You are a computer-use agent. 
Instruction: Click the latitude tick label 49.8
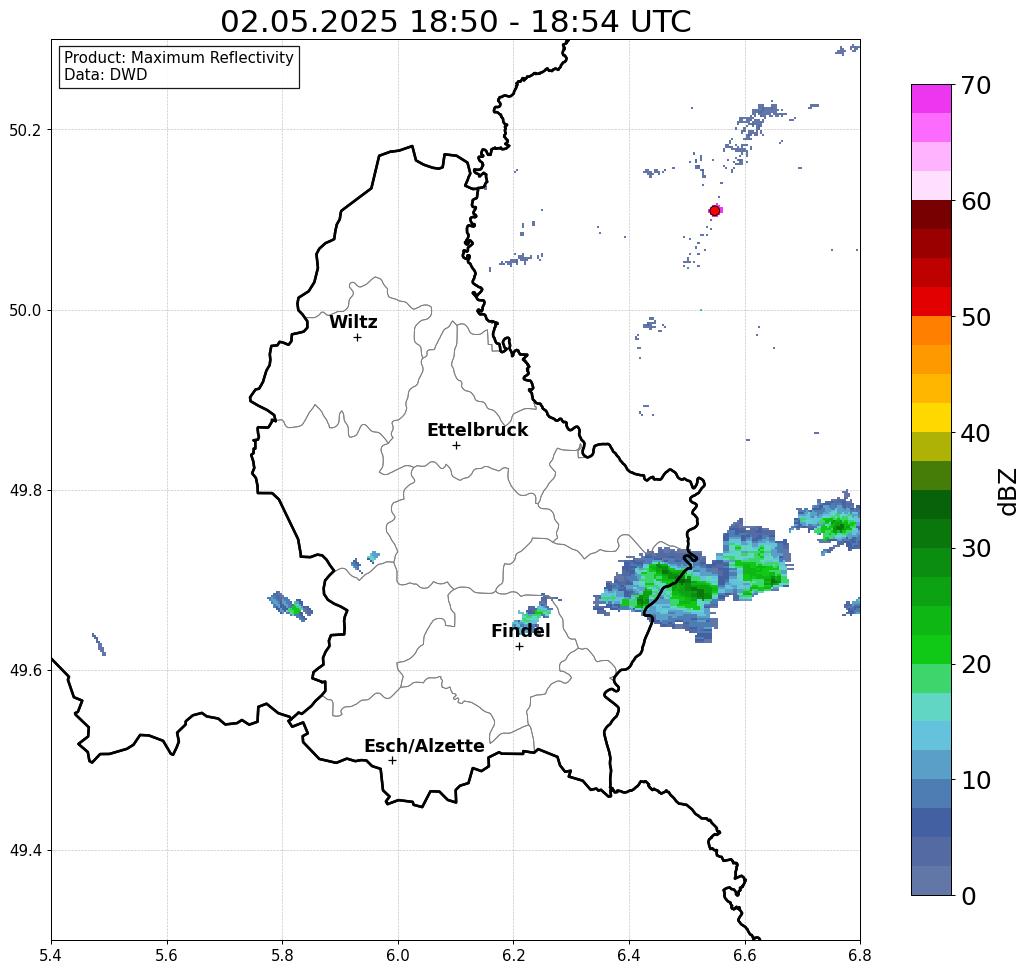25,490
